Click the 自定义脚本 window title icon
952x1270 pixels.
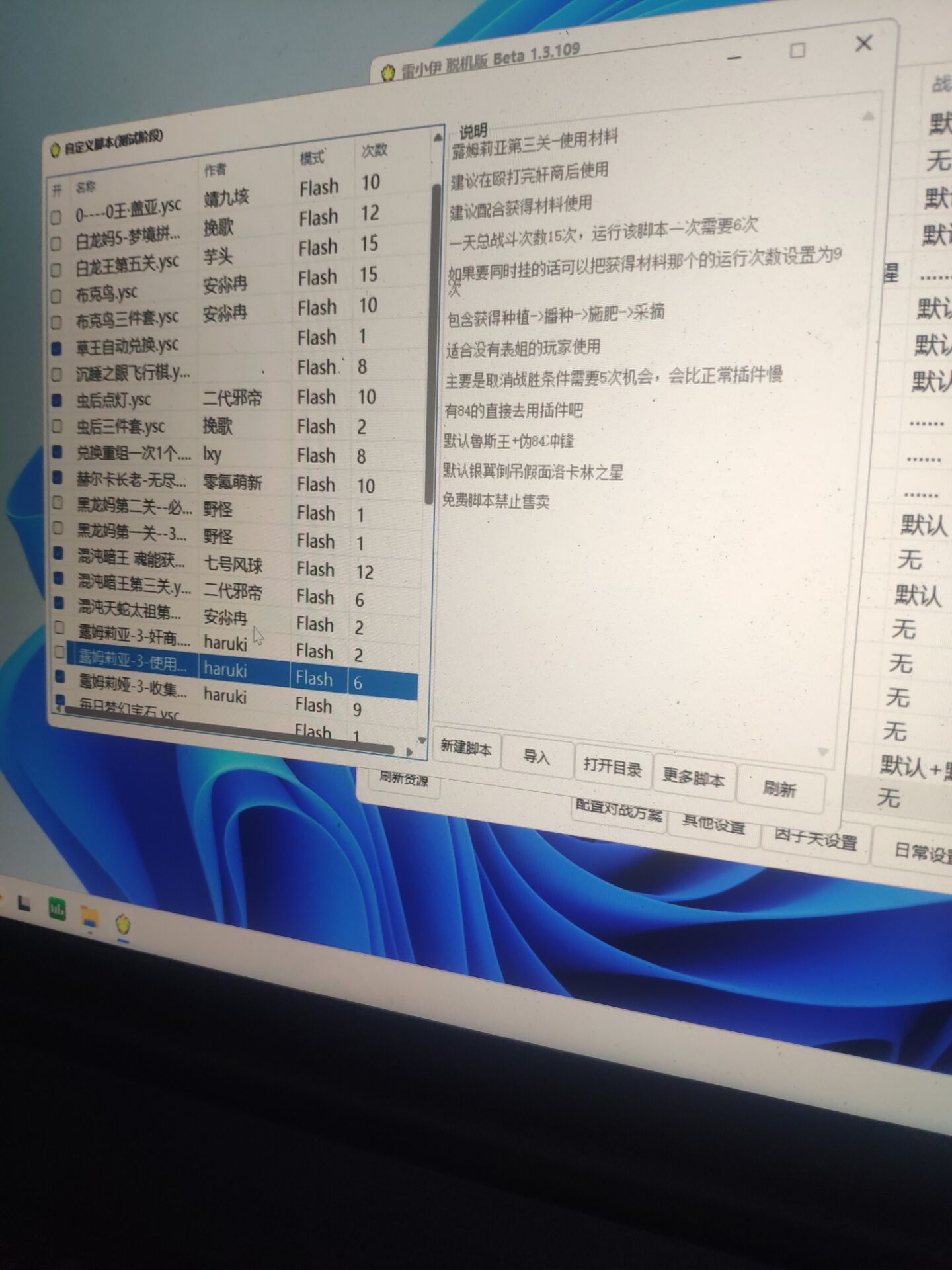point(56,150)
